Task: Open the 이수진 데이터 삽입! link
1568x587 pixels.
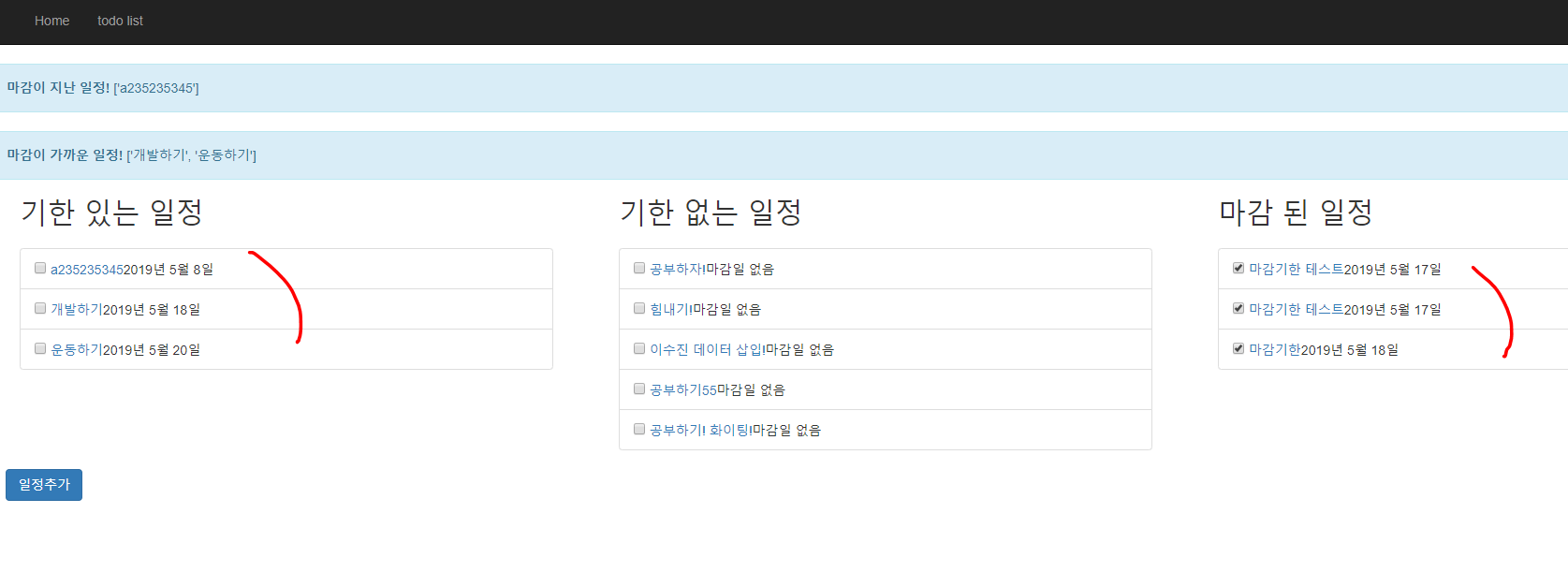Action: tap(708, 350)
